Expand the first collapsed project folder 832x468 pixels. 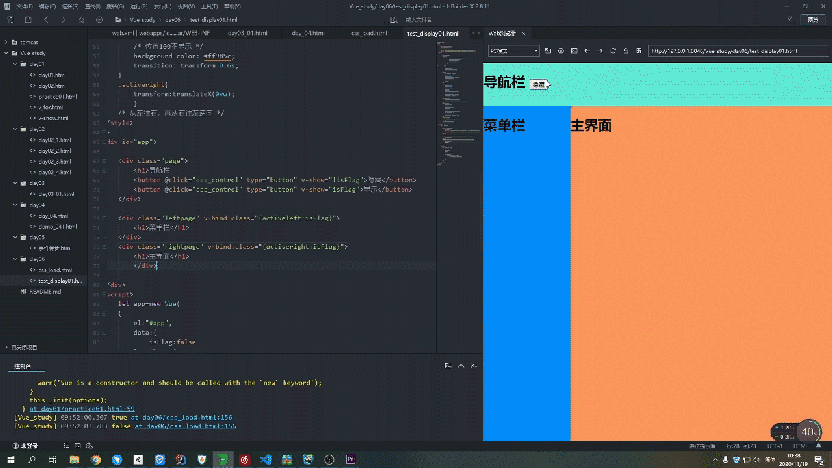6,42
